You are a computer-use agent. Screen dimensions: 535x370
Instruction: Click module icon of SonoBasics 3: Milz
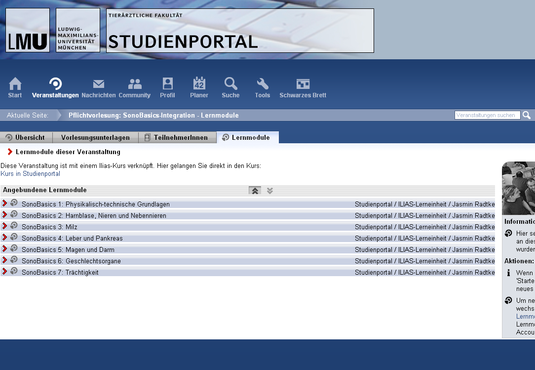[x=14, y=225]
